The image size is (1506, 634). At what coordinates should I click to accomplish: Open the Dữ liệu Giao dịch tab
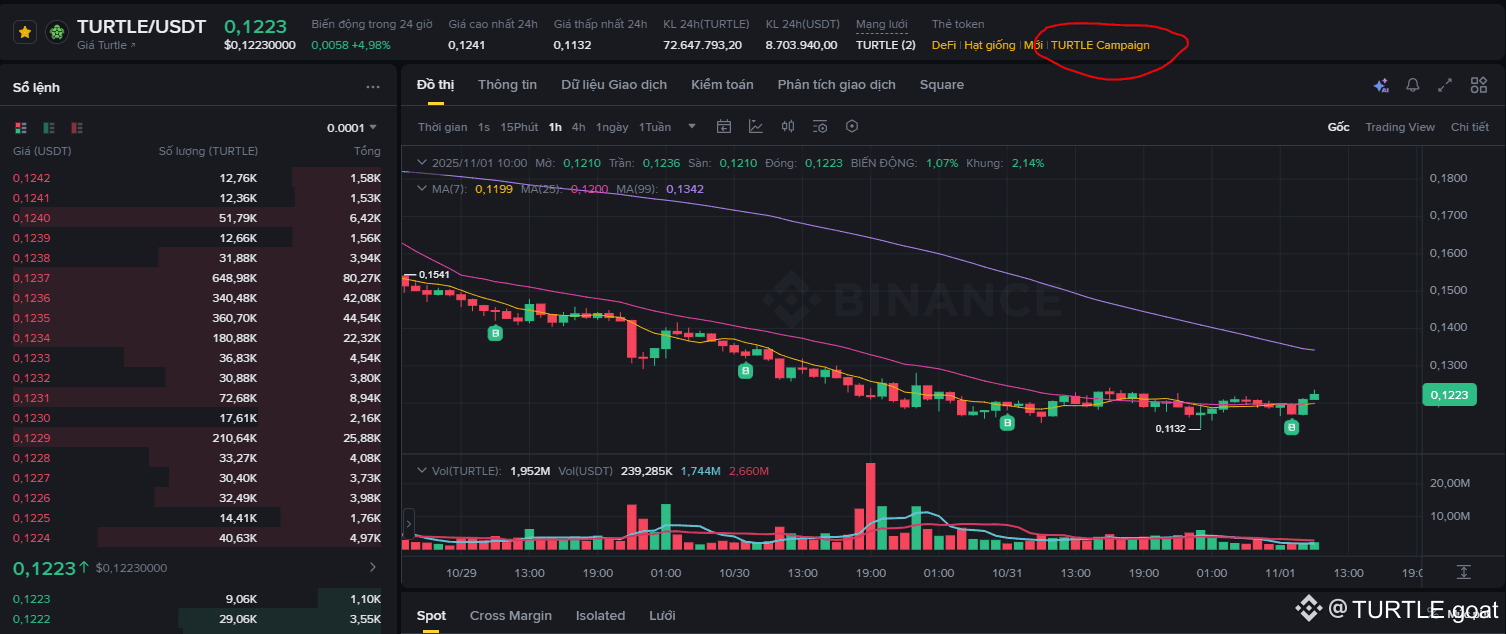(x=614, y=85)
